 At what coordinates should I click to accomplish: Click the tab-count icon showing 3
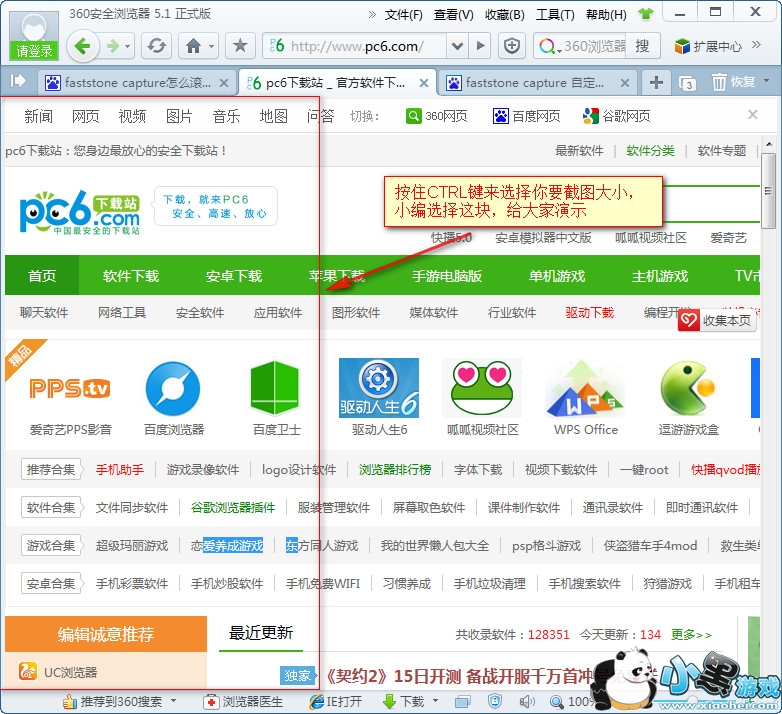click(x=687, y=83)
